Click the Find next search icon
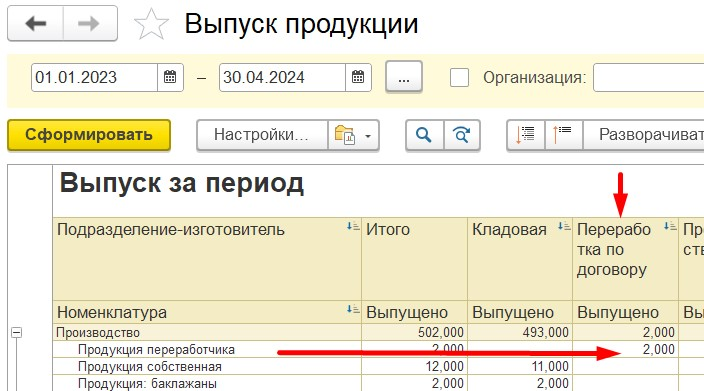Viewport: 704px width, 391px height. [462, 135]
